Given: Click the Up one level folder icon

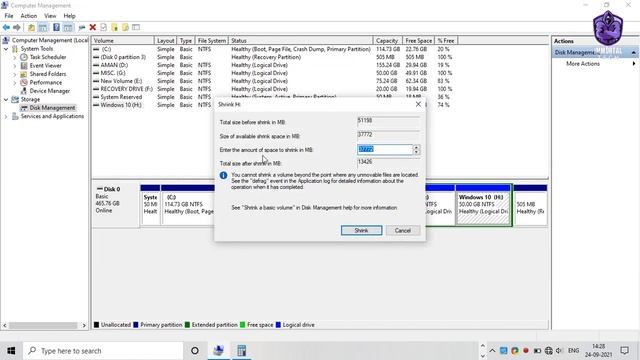Looking at the screenshot, I should 31,27.
